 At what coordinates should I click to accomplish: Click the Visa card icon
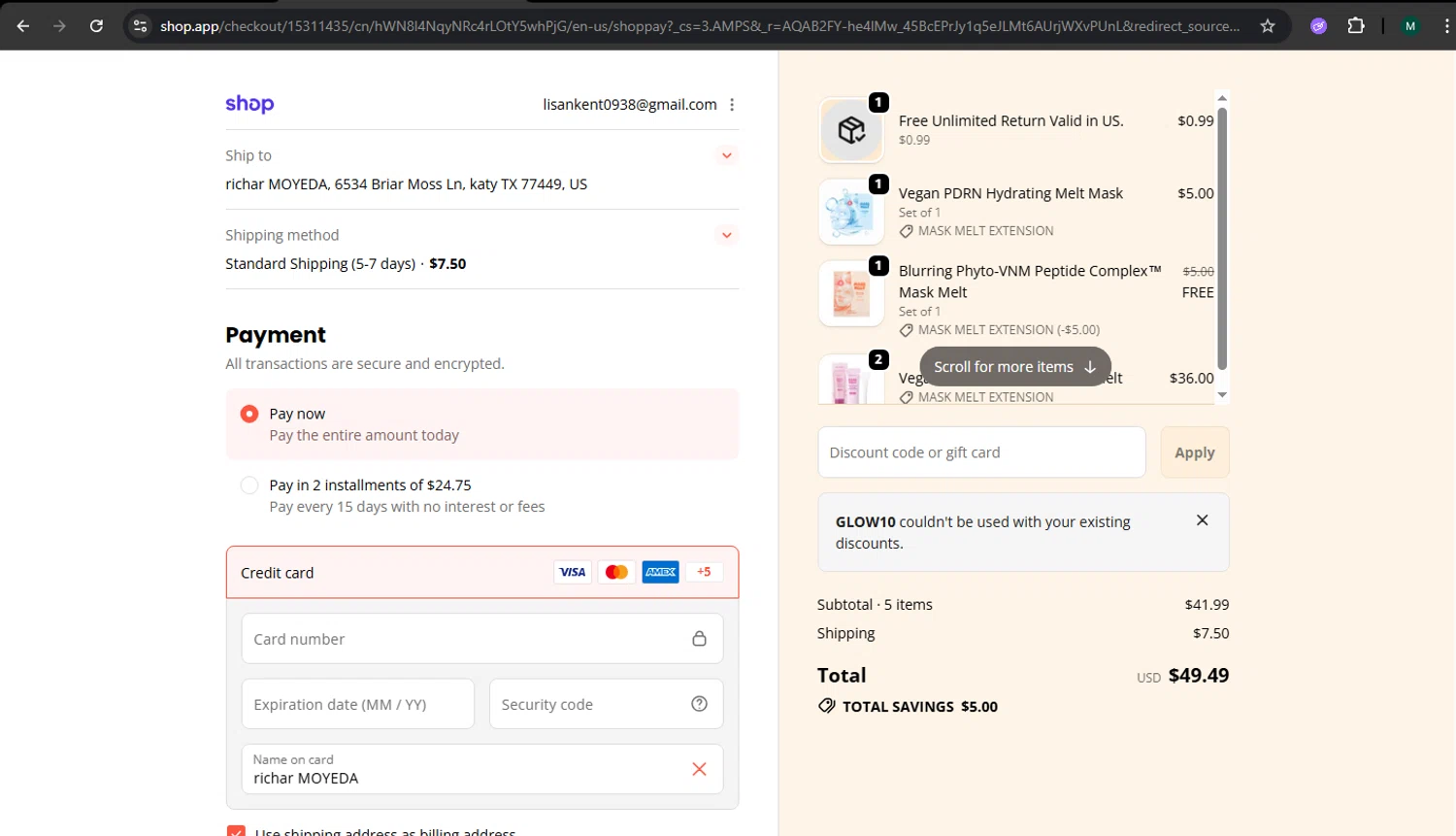click(x=572, y=572)
